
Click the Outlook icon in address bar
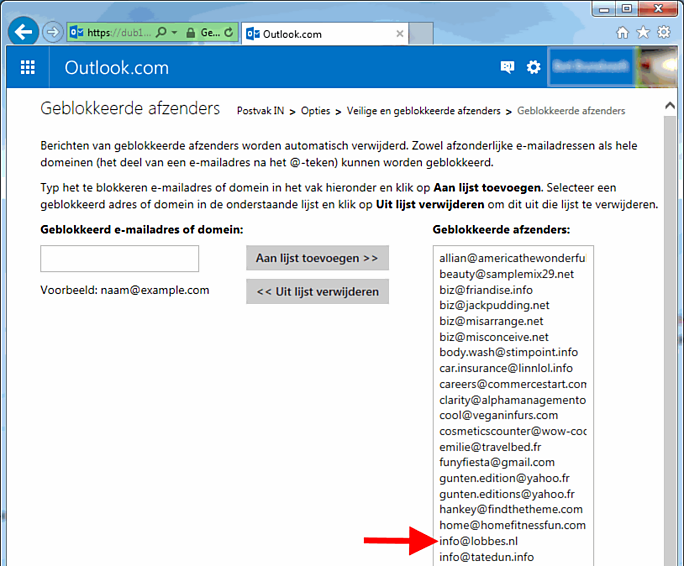pos(77,32)
